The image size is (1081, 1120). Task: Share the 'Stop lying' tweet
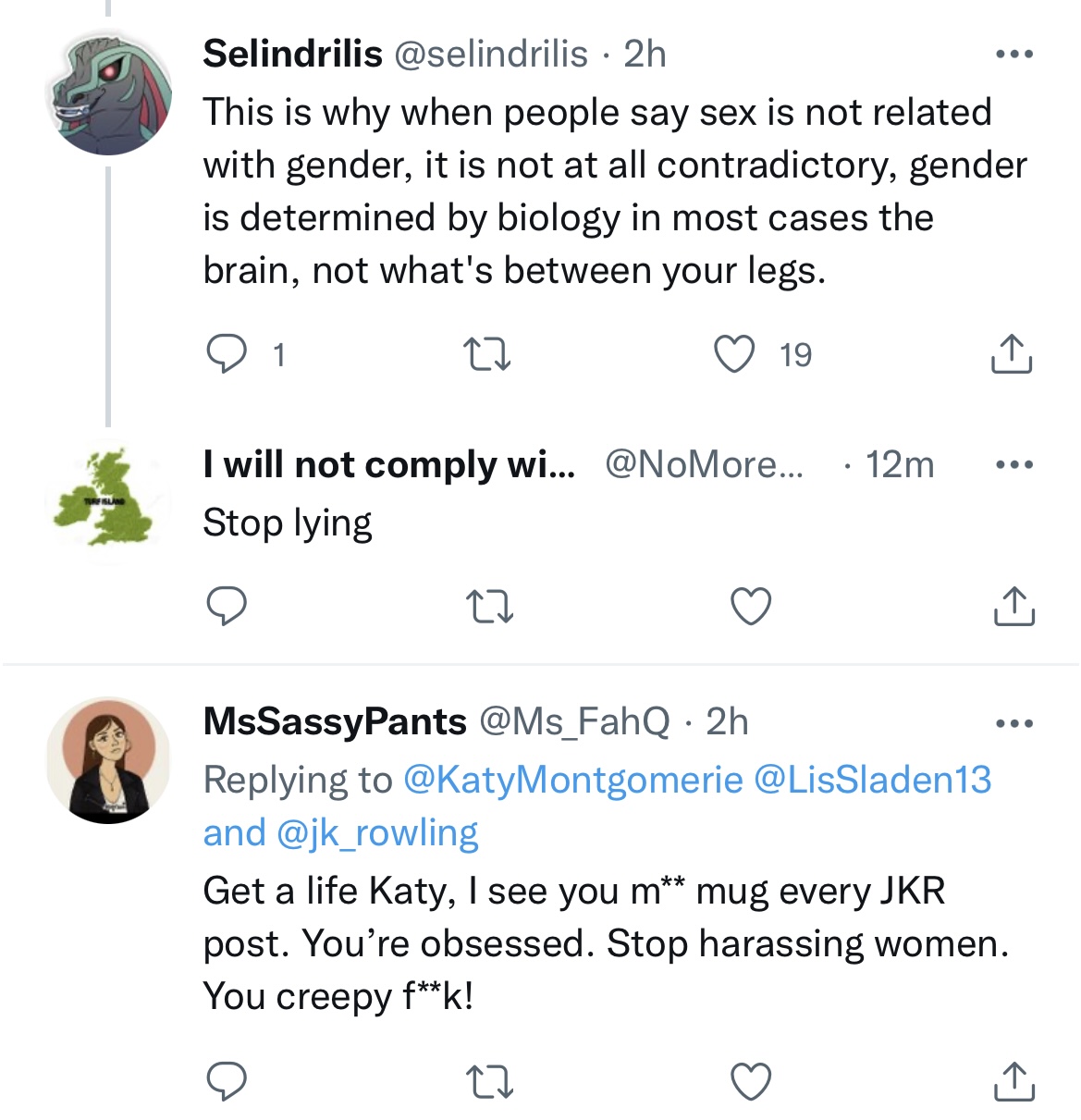[1013, 606]
